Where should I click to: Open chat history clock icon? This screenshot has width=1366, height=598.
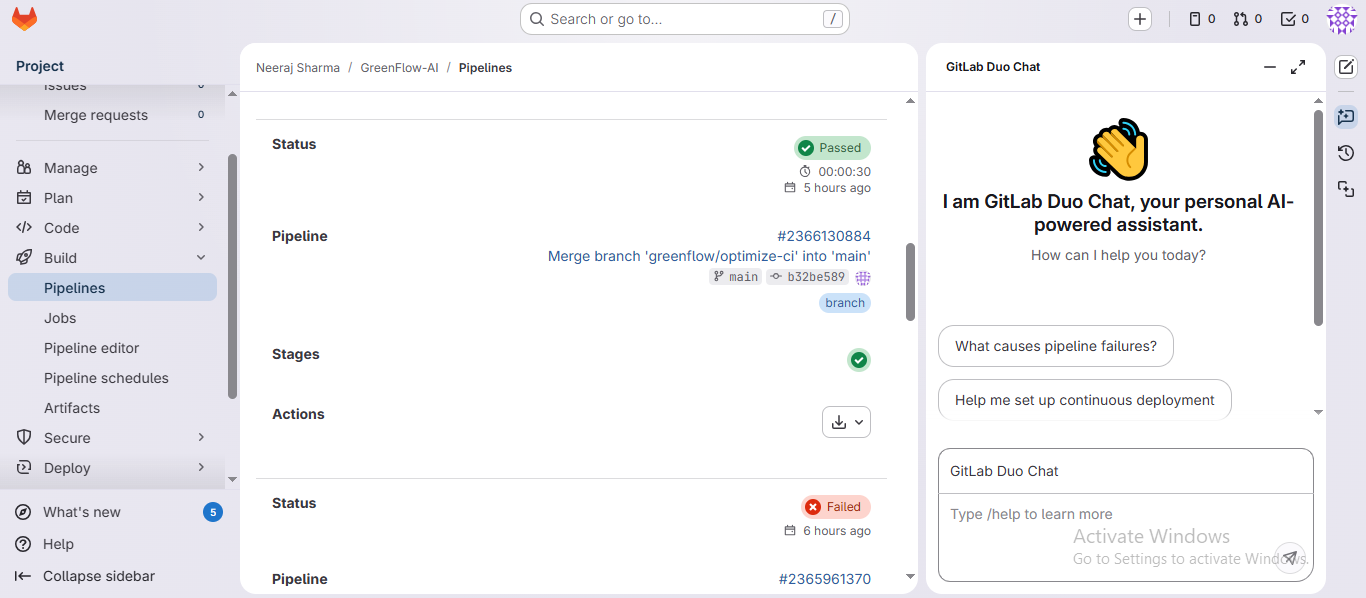click(x=1346, y=153)
